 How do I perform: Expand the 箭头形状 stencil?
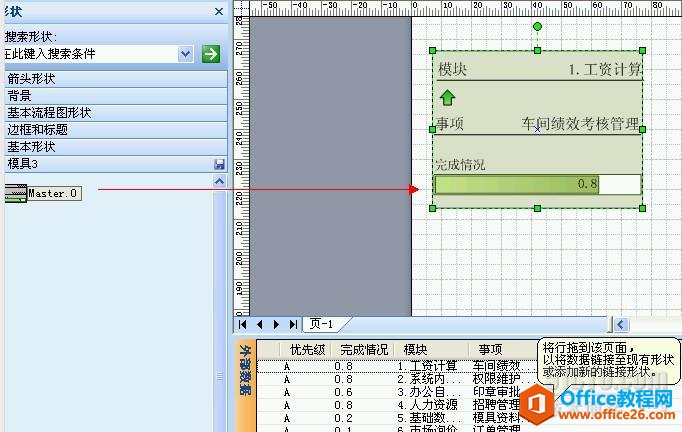pyautogui.click(x=116, y=79)
